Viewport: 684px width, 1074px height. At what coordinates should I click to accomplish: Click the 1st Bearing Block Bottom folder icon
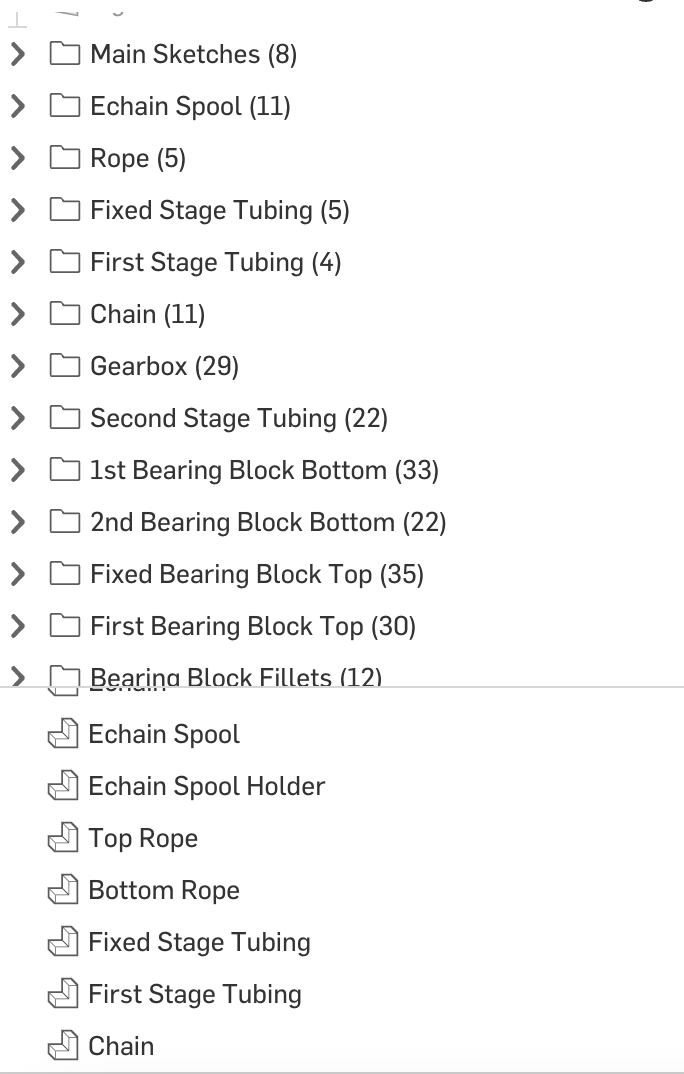(64, 470)
